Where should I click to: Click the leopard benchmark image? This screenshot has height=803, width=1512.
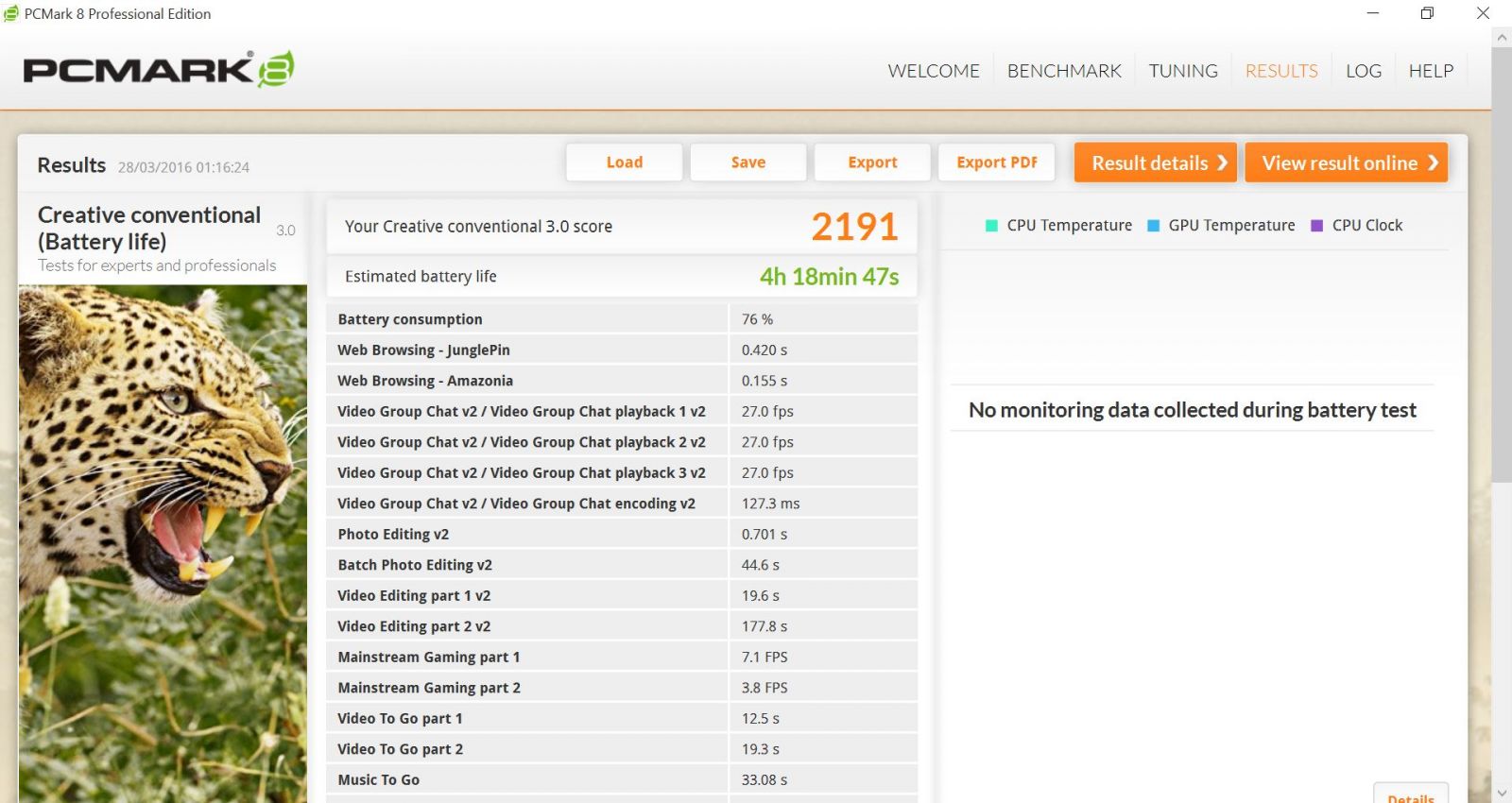[x=163, y=543]
